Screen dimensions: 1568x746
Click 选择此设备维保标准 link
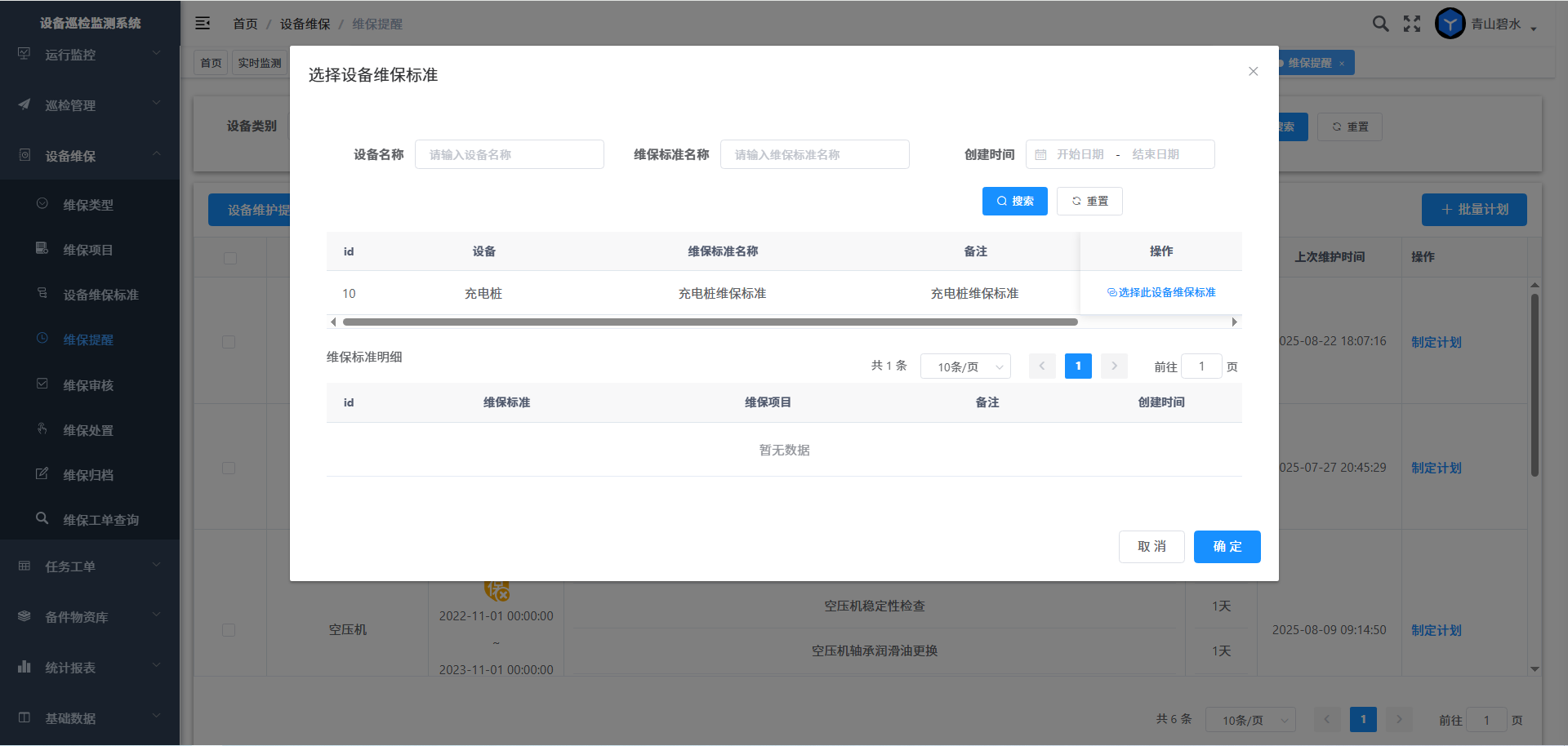pyautogui.click(x=1161, y=292)
